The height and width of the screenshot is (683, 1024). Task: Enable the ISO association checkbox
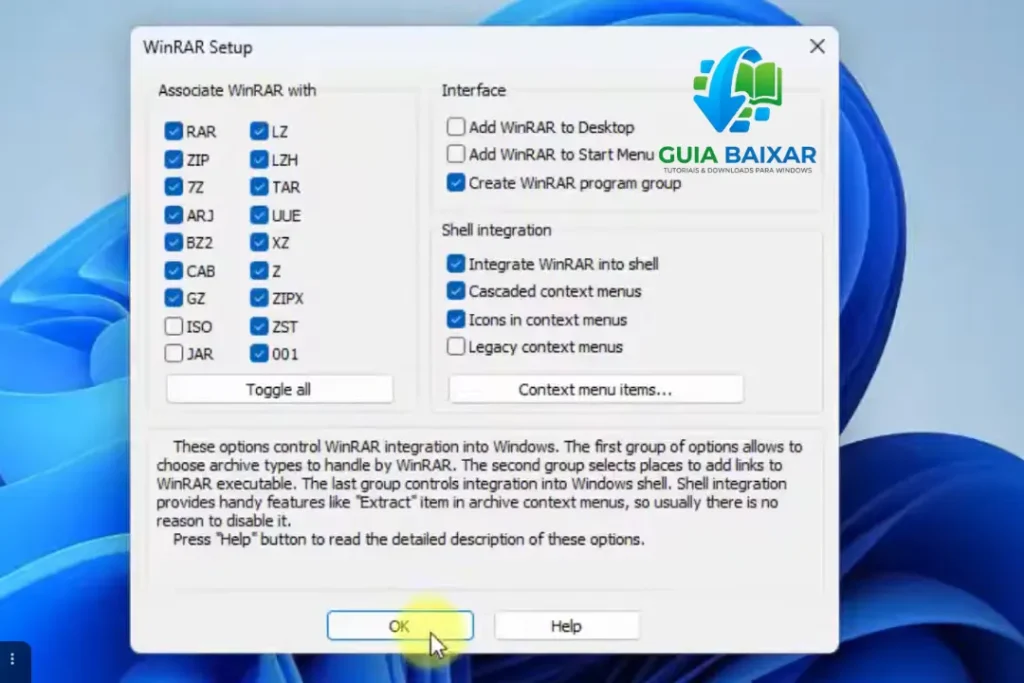[x=174, y=326]
